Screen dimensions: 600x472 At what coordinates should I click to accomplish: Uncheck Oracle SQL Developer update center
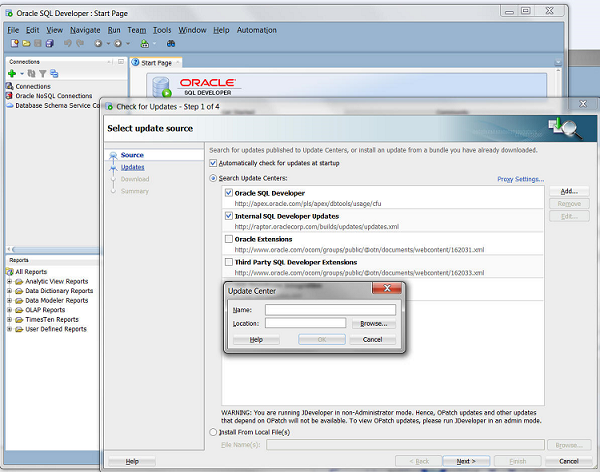[229, 193]
